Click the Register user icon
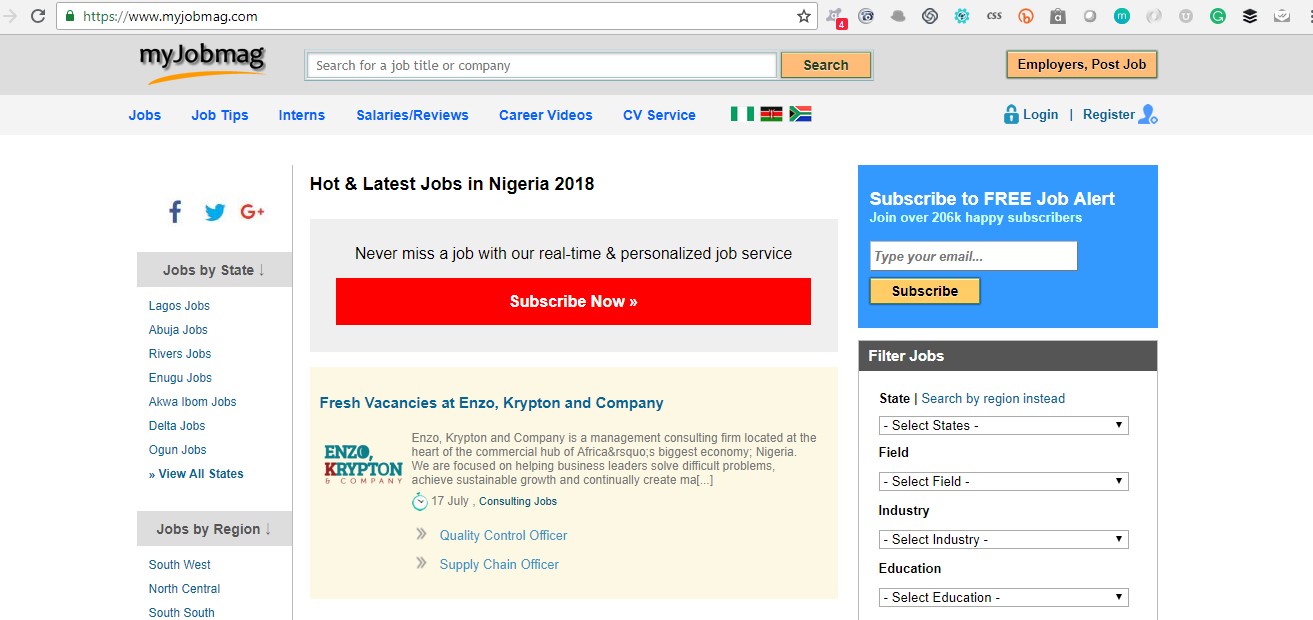1313x620 pixels. (1148, 115)
